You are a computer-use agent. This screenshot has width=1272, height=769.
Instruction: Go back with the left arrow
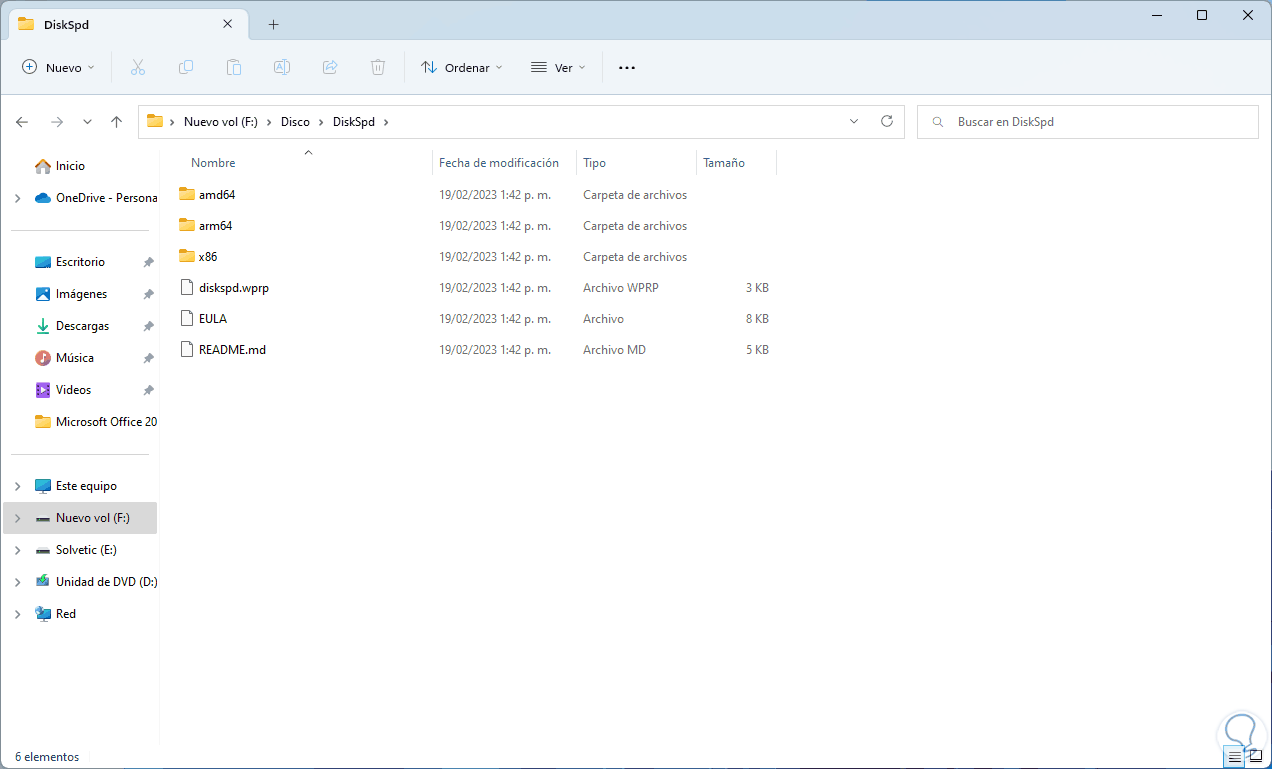coord(22,122)
